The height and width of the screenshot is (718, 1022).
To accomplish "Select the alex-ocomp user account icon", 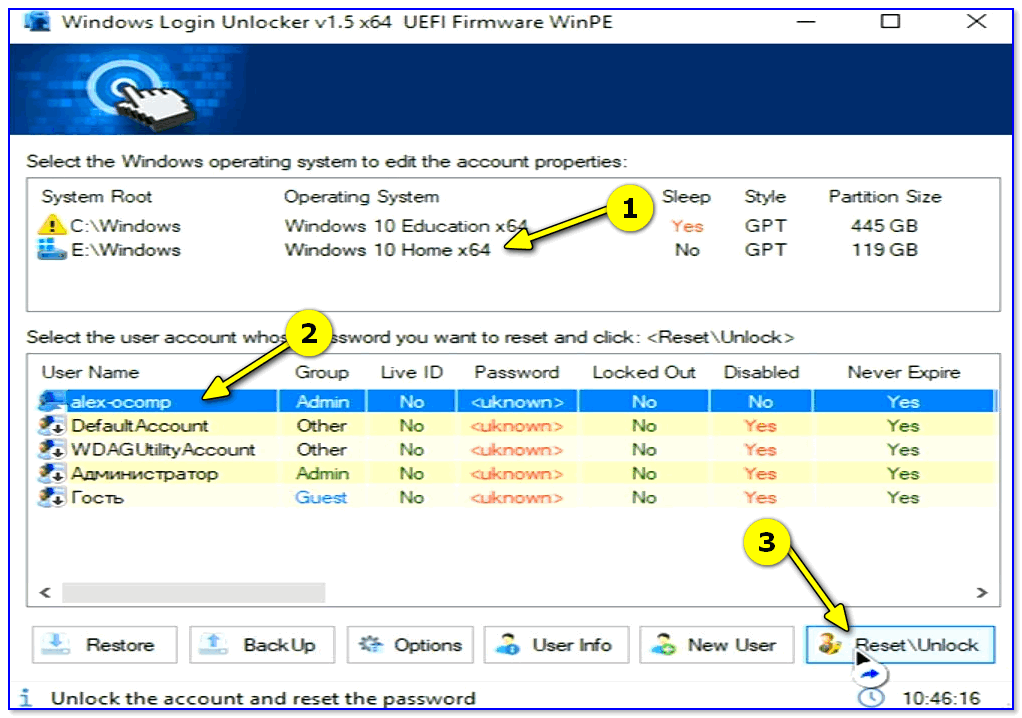I will pos(52,402).
